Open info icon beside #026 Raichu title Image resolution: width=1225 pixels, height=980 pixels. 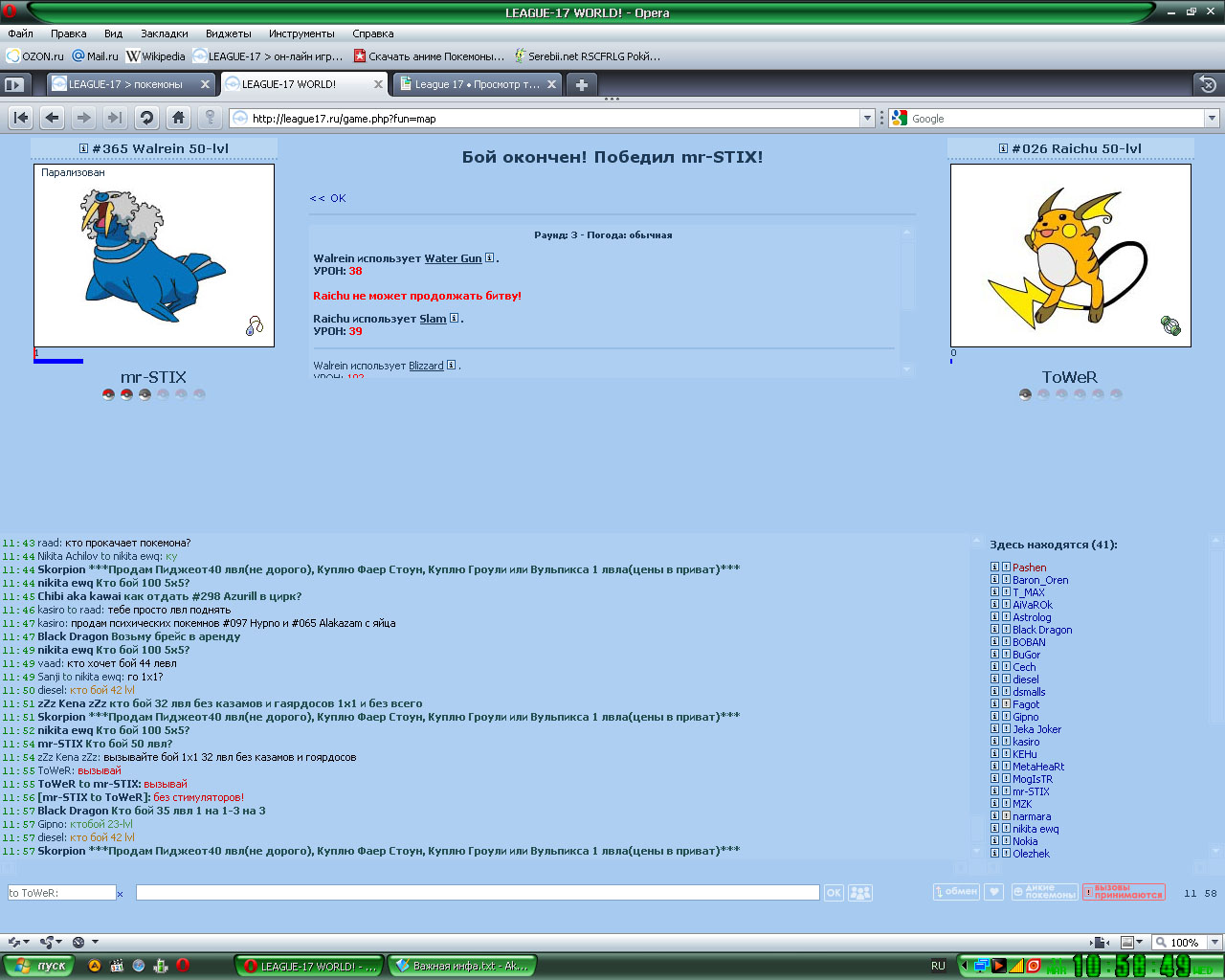[1003, 148]
